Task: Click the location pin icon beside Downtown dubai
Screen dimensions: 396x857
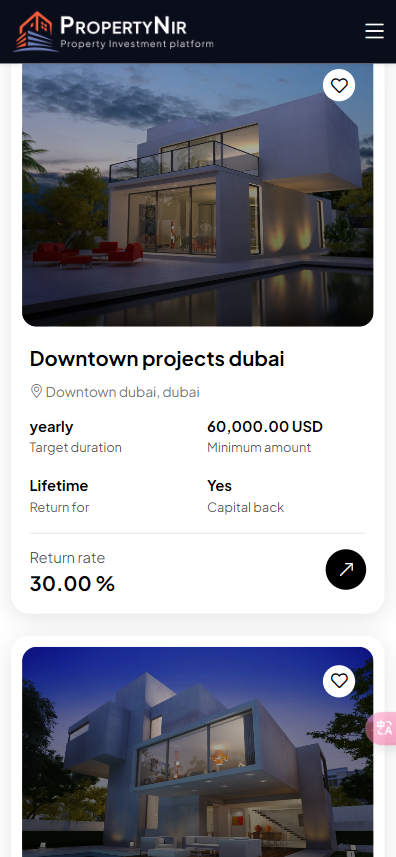Action: [x=36, y=391]
